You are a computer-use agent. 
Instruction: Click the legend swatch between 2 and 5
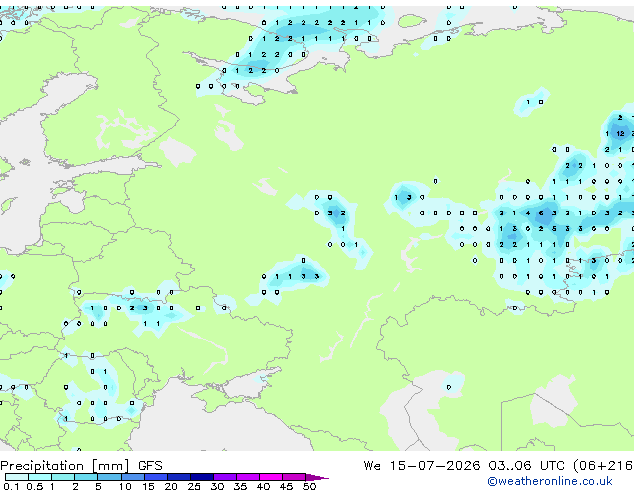(x=86, y=477)
